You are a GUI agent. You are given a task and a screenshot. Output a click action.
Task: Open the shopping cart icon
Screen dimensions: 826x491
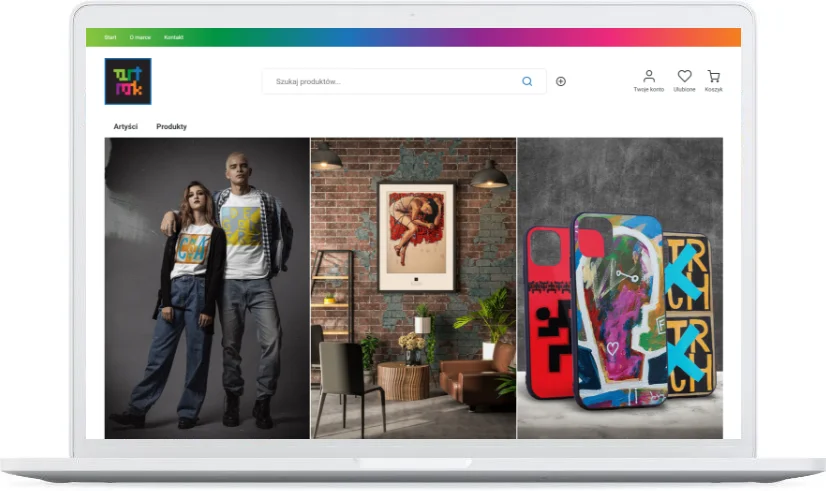[x=713, y=76]
